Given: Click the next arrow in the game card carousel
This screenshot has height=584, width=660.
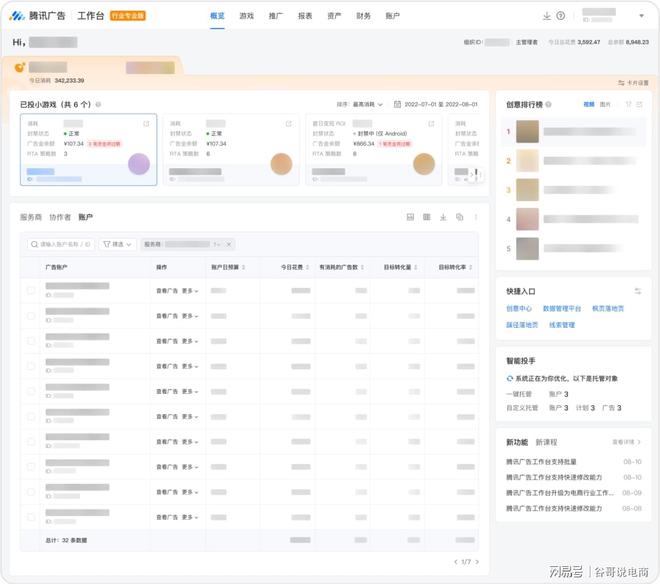Looking at the screenshot, I should (x=475, y=175).
